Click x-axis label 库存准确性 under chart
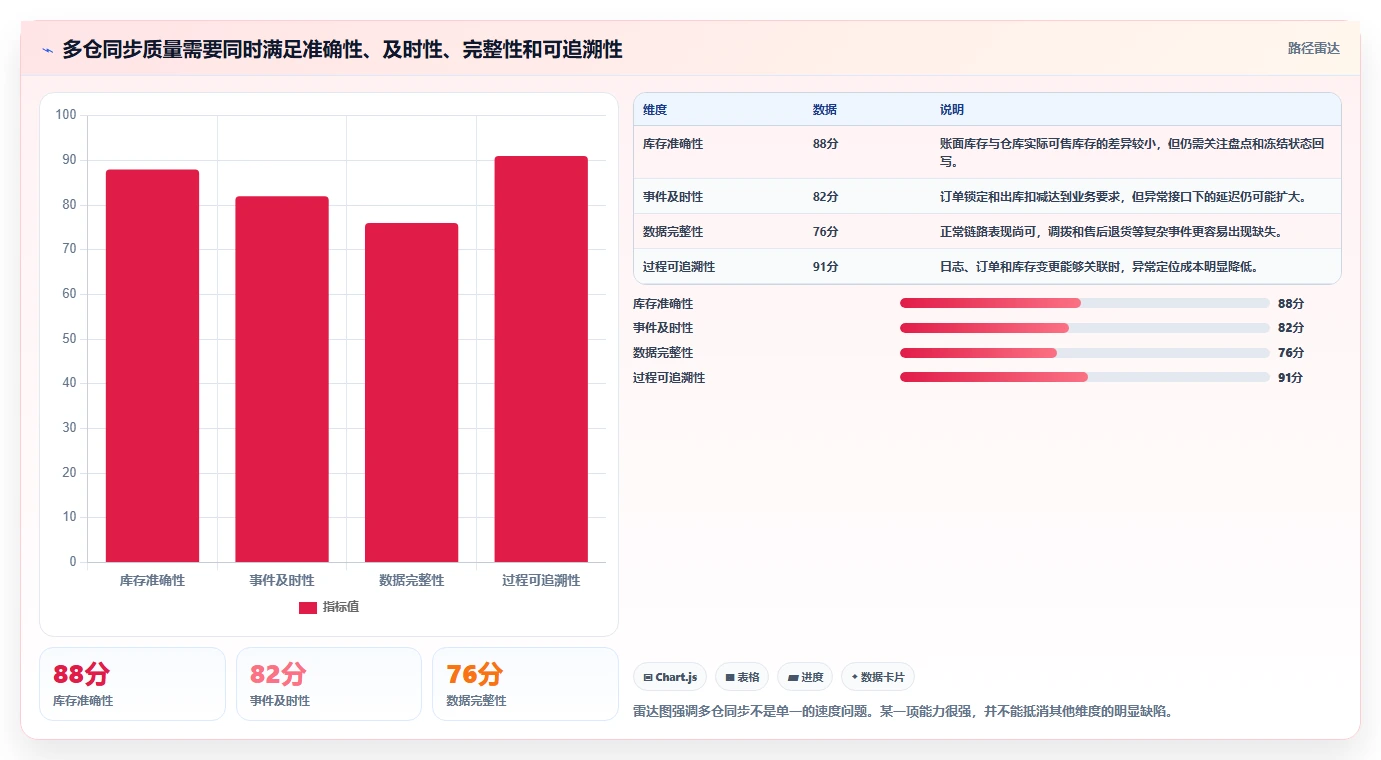This screenshot has width=1381, height=760. [152, 580]
